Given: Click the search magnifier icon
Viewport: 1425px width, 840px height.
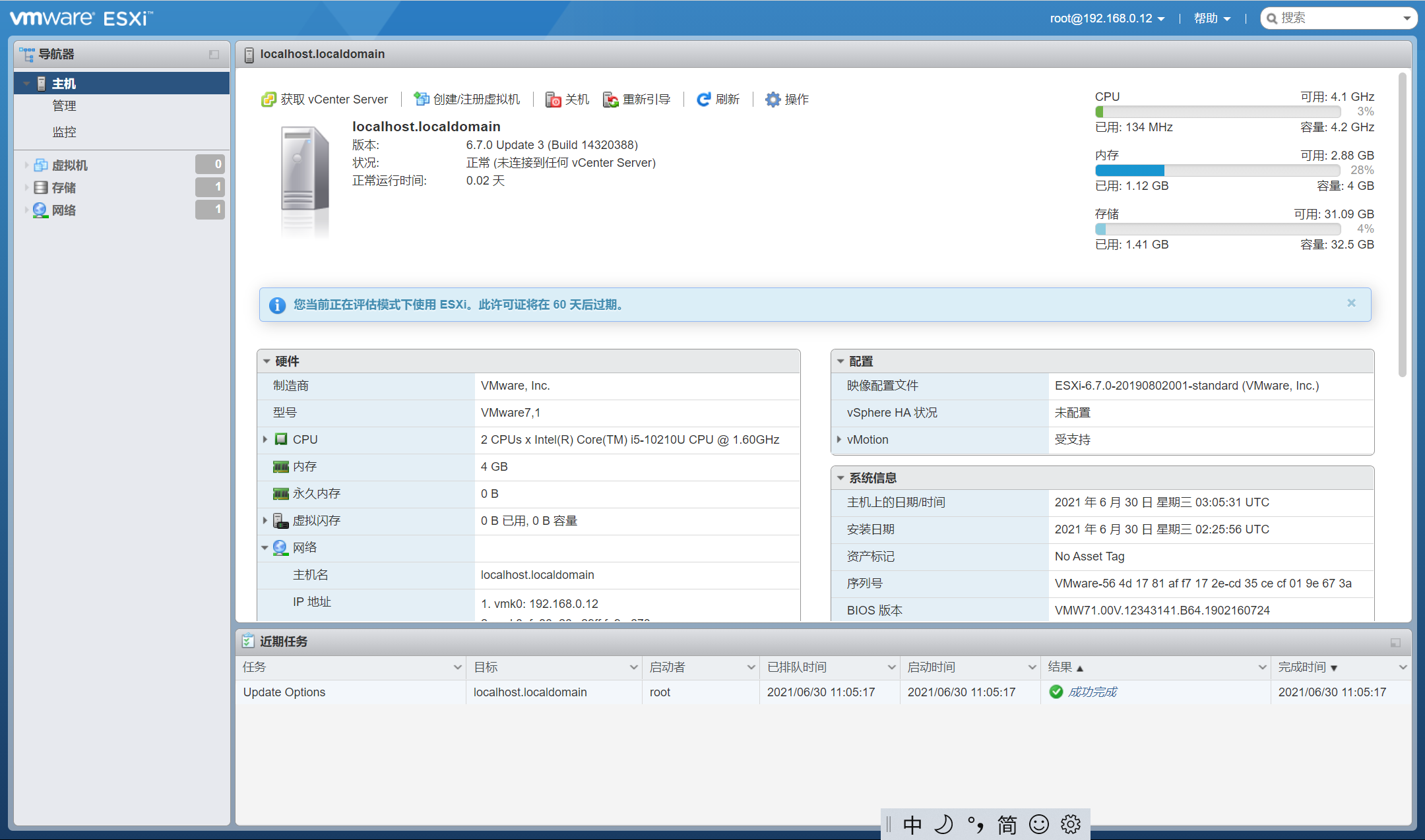Looking at the screenshot, I should [x=1271, y=18].
